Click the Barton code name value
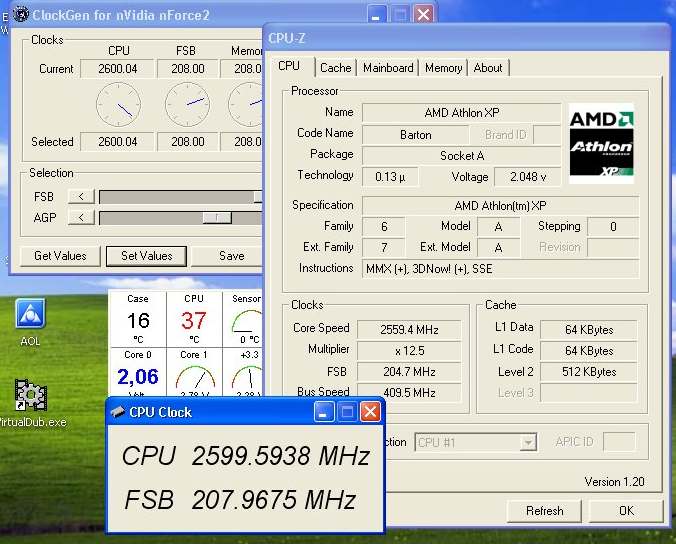The width and height of the screenshot is (676, 544). coord(416,135)
